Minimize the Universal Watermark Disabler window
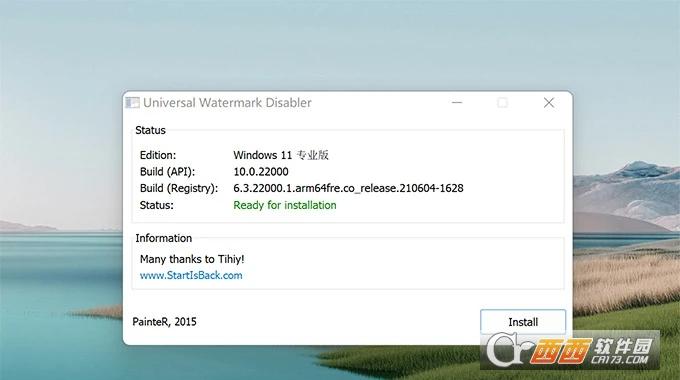680x380 pixels. [x=457, y=103]
